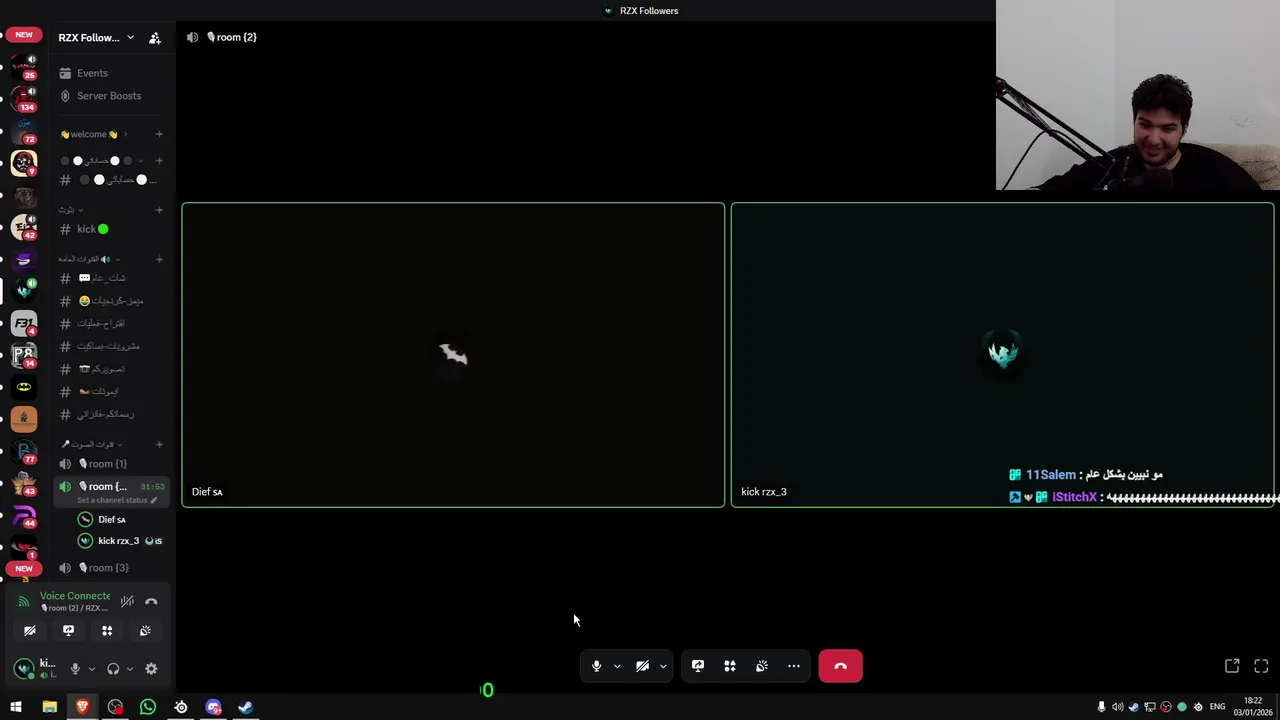The image size is (1280, 720).
Task: Click ENG language indicator in tray
Action: (x=1217, y=707)
